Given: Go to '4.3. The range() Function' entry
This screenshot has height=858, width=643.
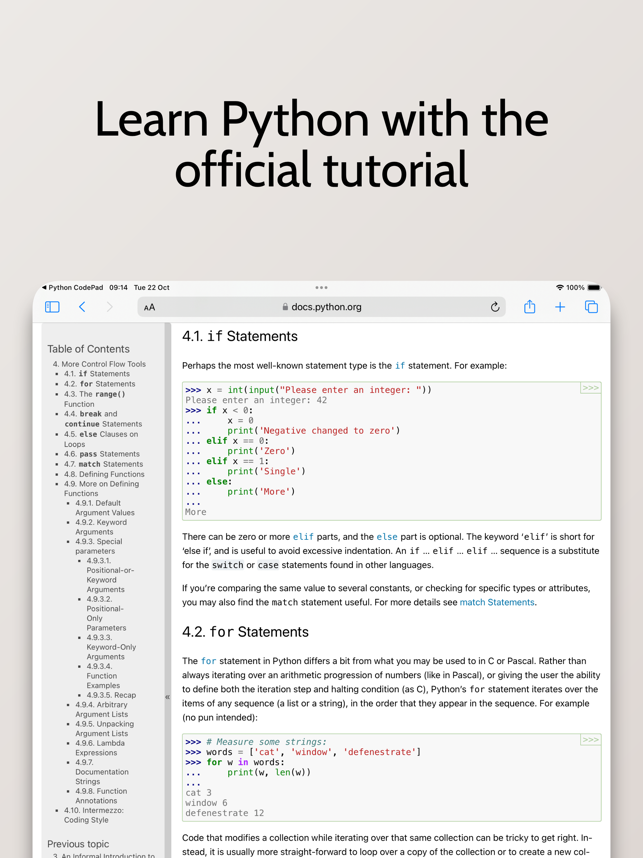Looking at the screenshot, I should [95, 399].
